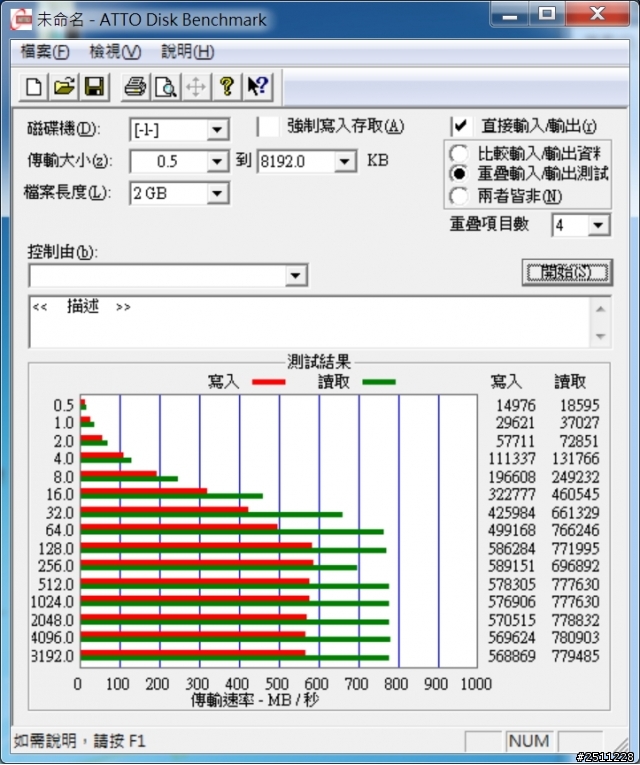Open the 檔案(F) menu
This screenshot has width=640, height=765.
45,52
